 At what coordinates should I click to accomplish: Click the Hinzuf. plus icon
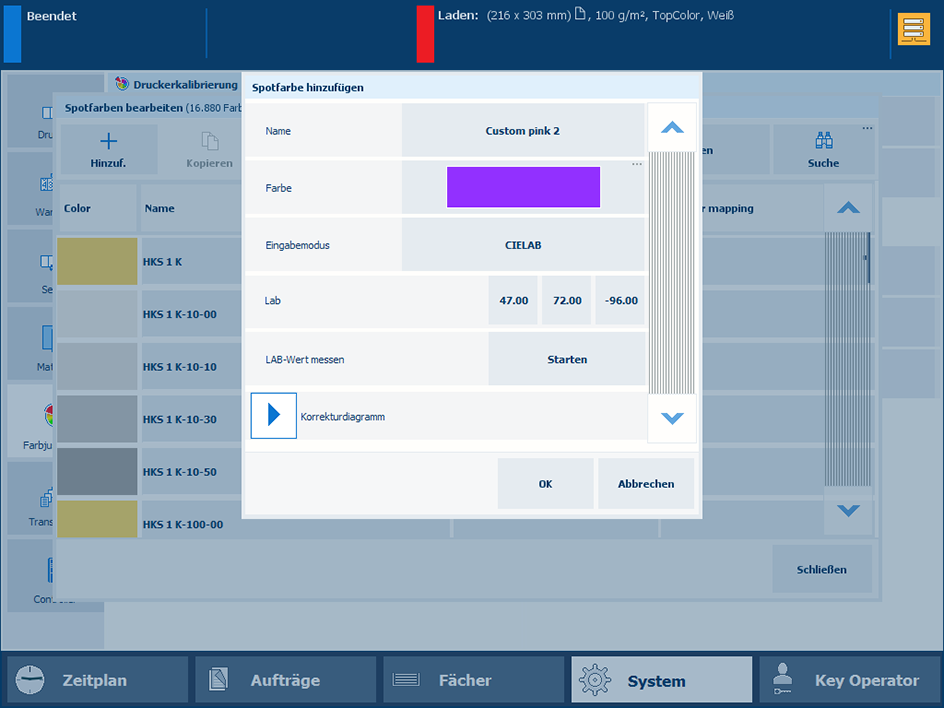tap(108, 142)
